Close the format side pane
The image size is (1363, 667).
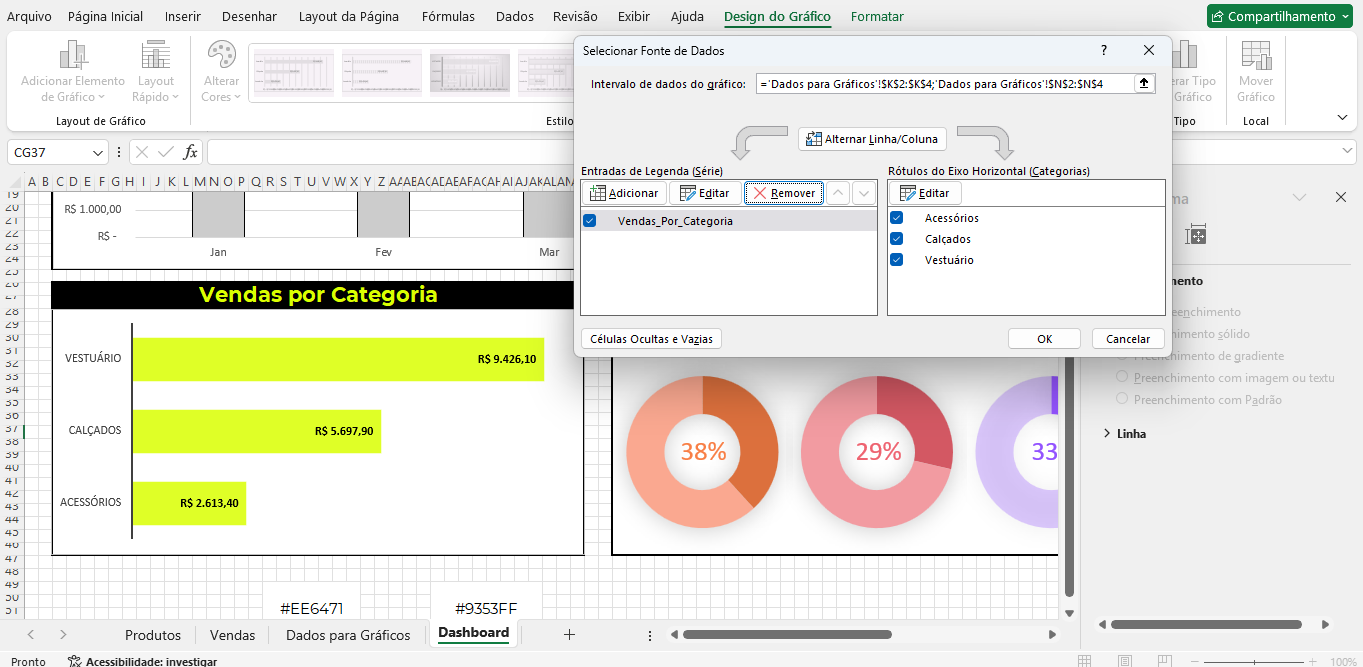(x=1340, y=197)
